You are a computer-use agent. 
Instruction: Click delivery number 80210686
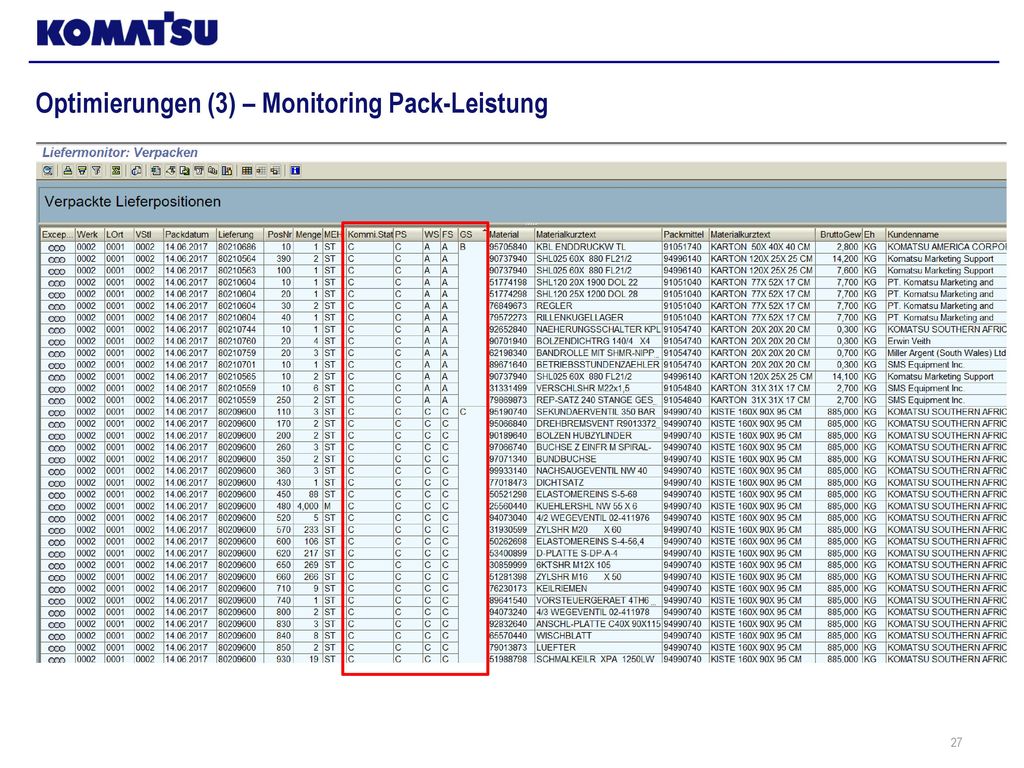(x=237, y=248)
